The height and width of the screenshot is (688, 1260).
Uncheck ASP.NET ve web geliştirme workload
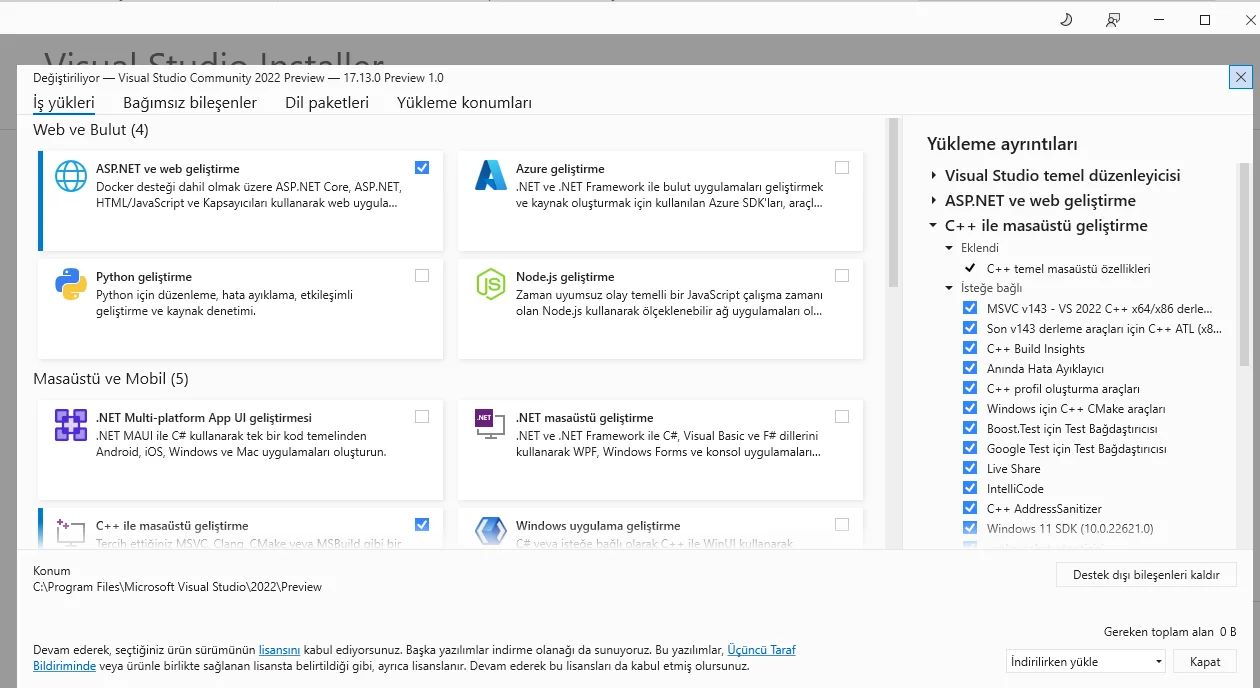click(422, 167)
